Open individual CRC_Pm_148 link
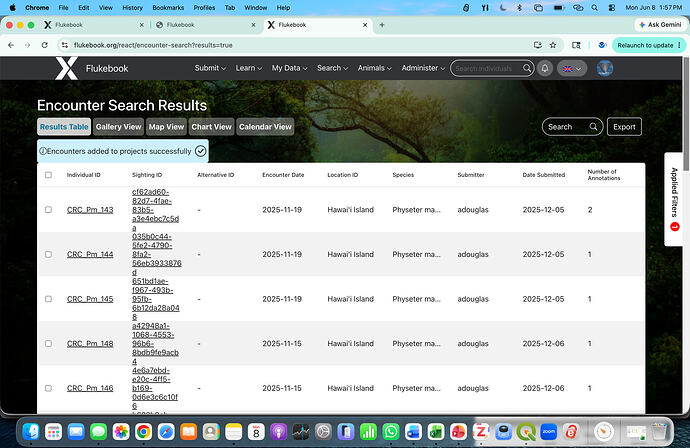 point(90,344)
